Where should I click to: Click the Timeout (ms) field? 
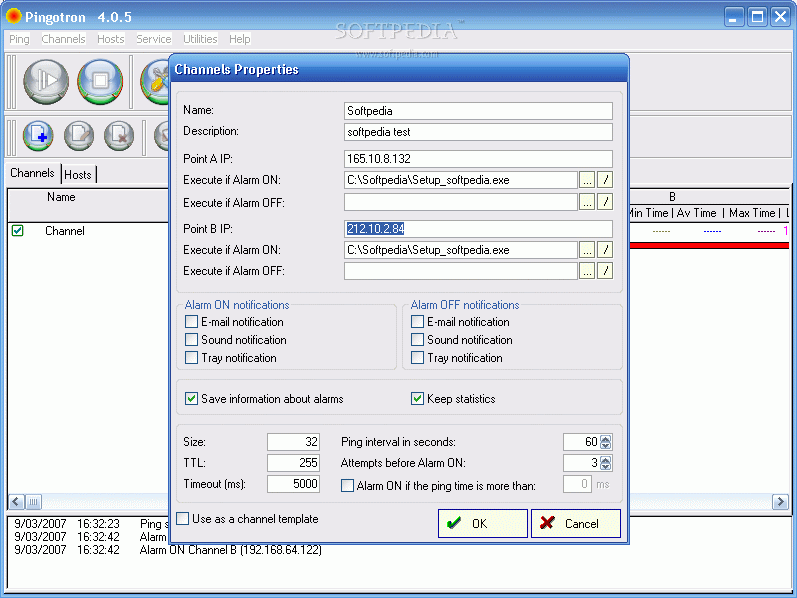tap(293, 484)
